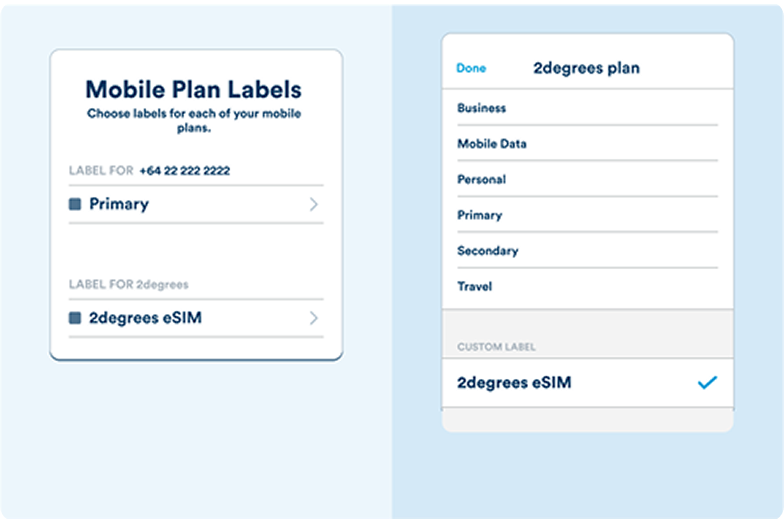Select the Business label option
This screenshot has width=784, height=522.
click(x=482, y=108)
